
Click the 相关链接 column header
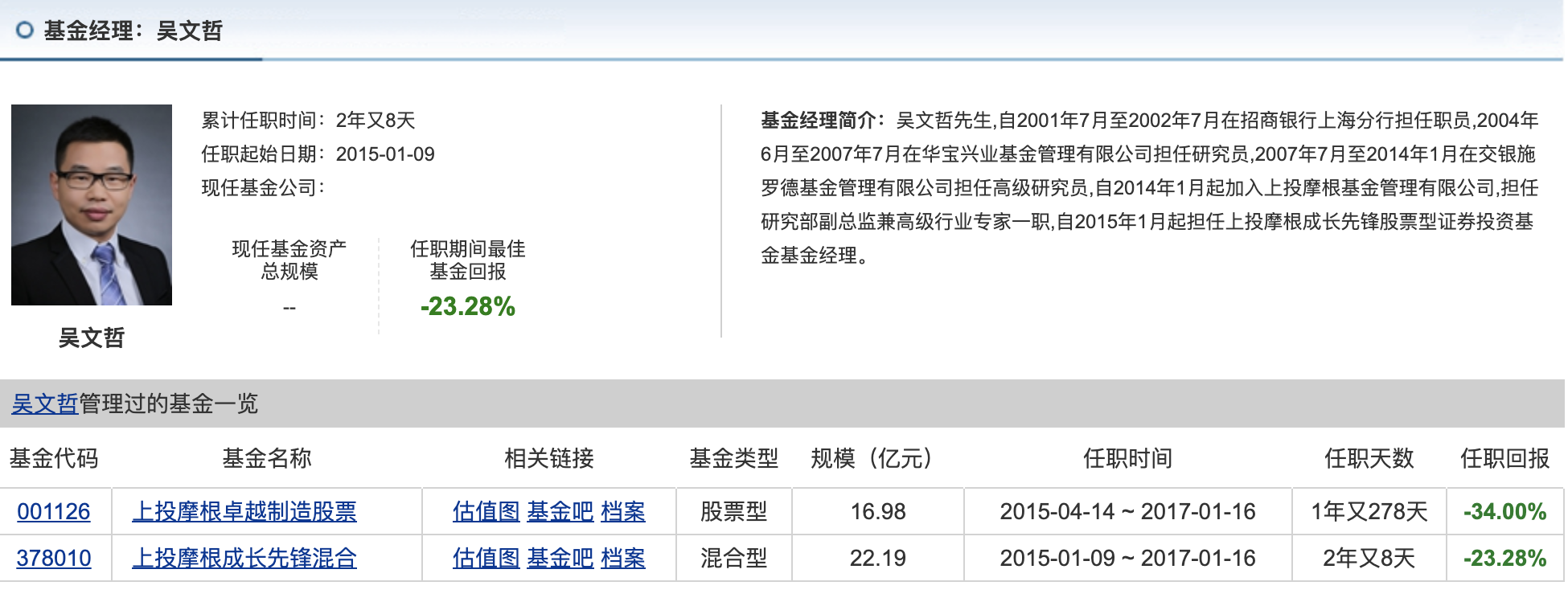[x=549, y=458]
